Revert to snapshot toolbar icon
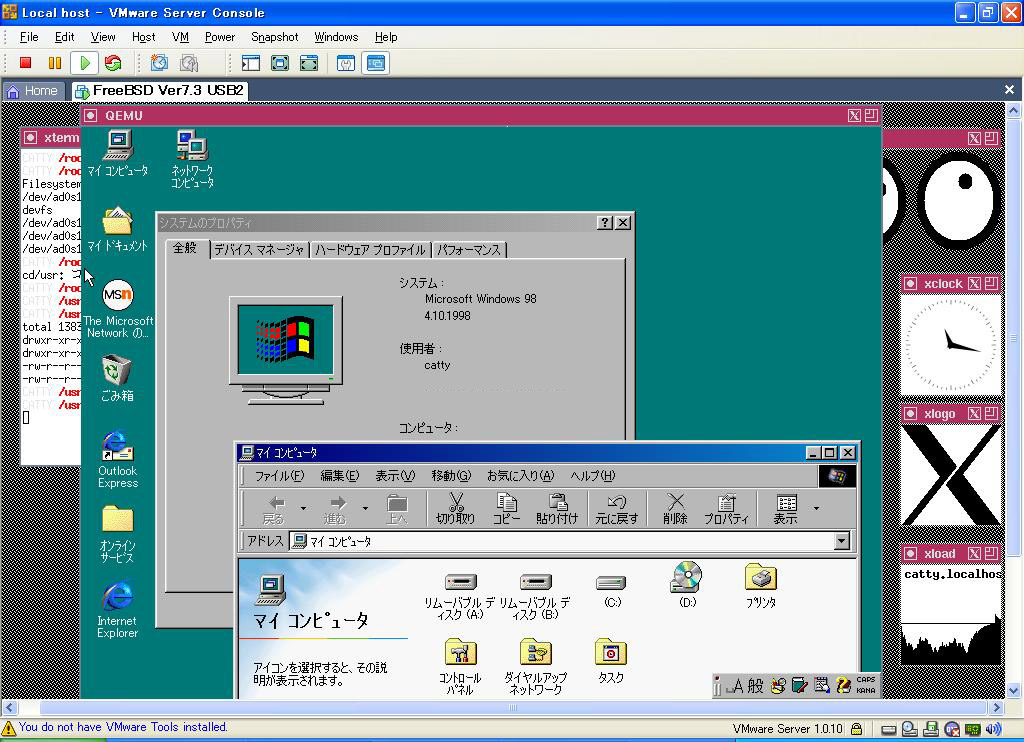Screen dimensions: 1024x742 click(x=189, y=63)
